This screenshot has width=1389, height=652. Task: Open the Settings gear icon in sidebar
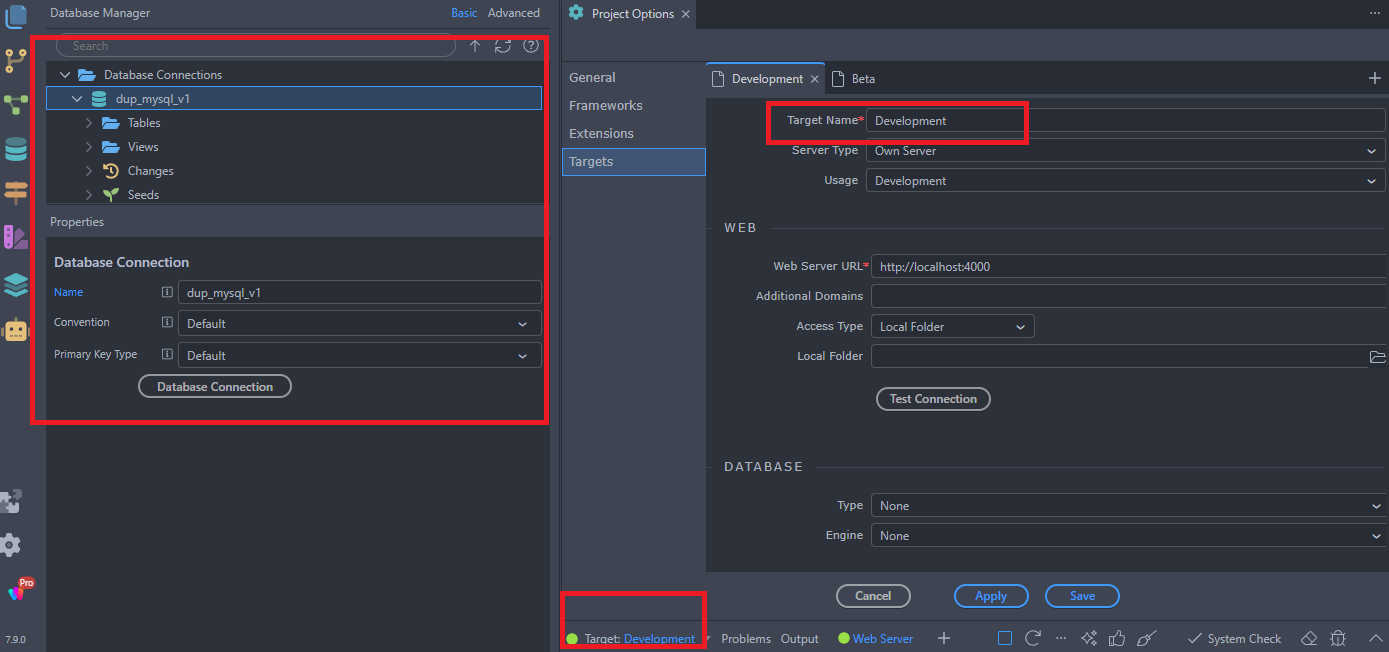tap(11, 545)
